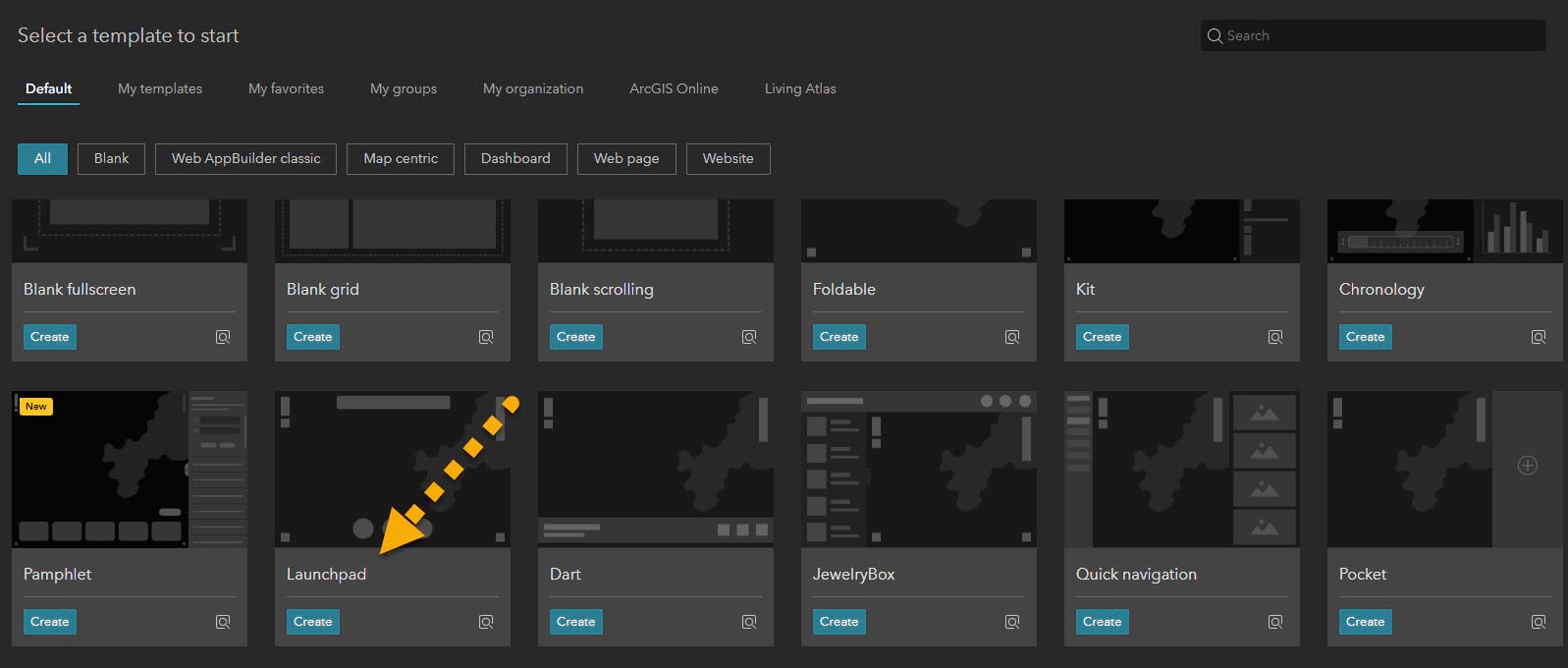Preview the Foldable template

click(1012, 337)
